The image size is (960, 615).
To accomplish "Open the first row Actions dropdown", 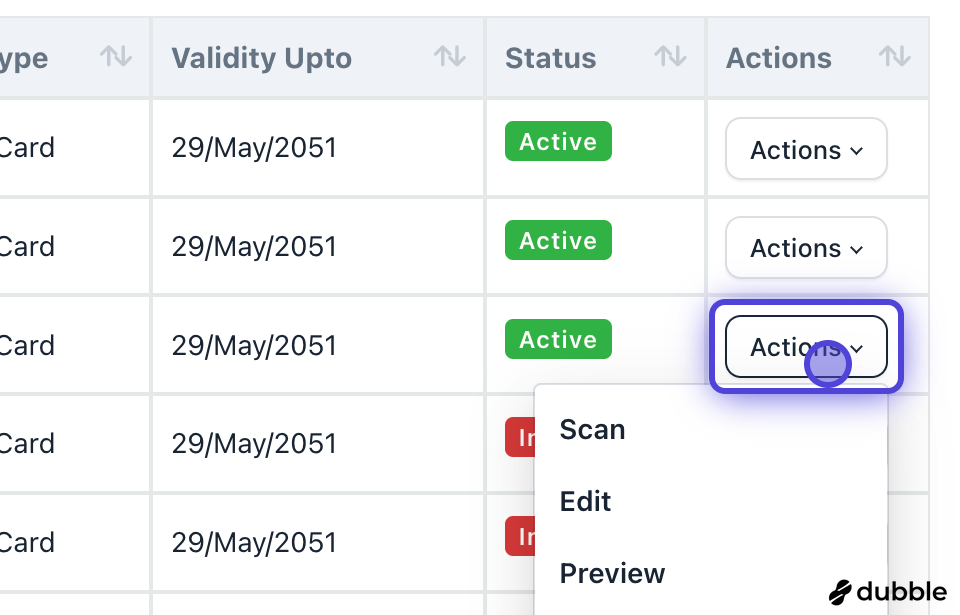I will coord(806,149).
